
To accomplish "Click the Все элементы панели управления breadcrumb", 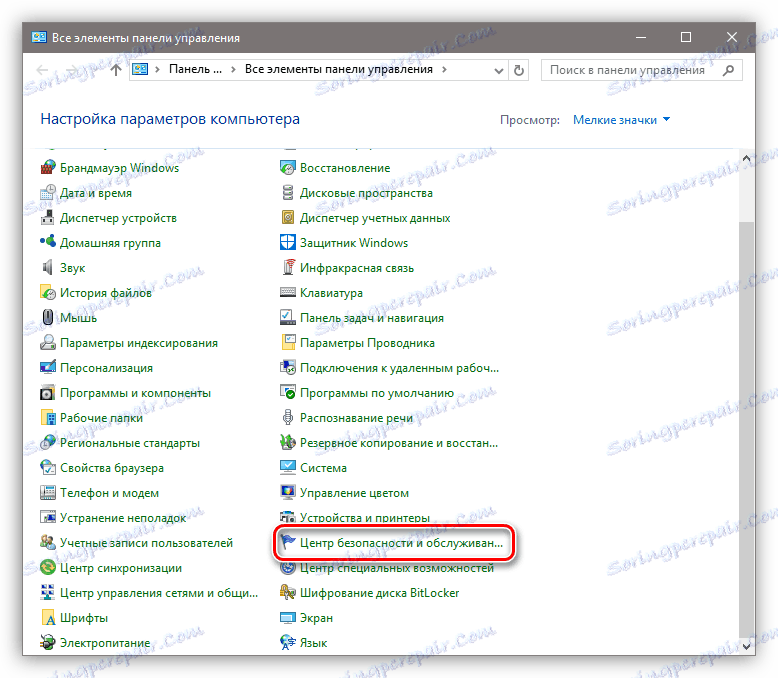I will pos(339,69).
